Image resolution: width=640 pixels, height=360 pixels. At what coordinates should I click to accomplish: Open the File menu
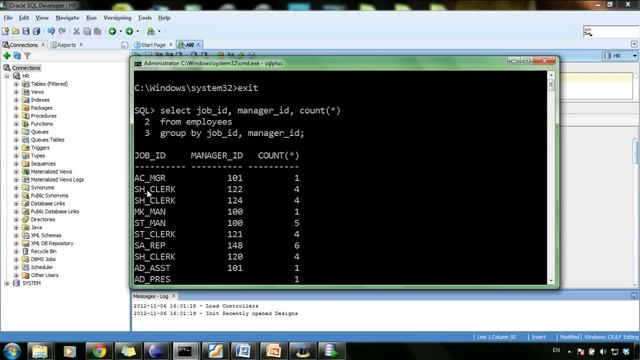coord(8,18)
